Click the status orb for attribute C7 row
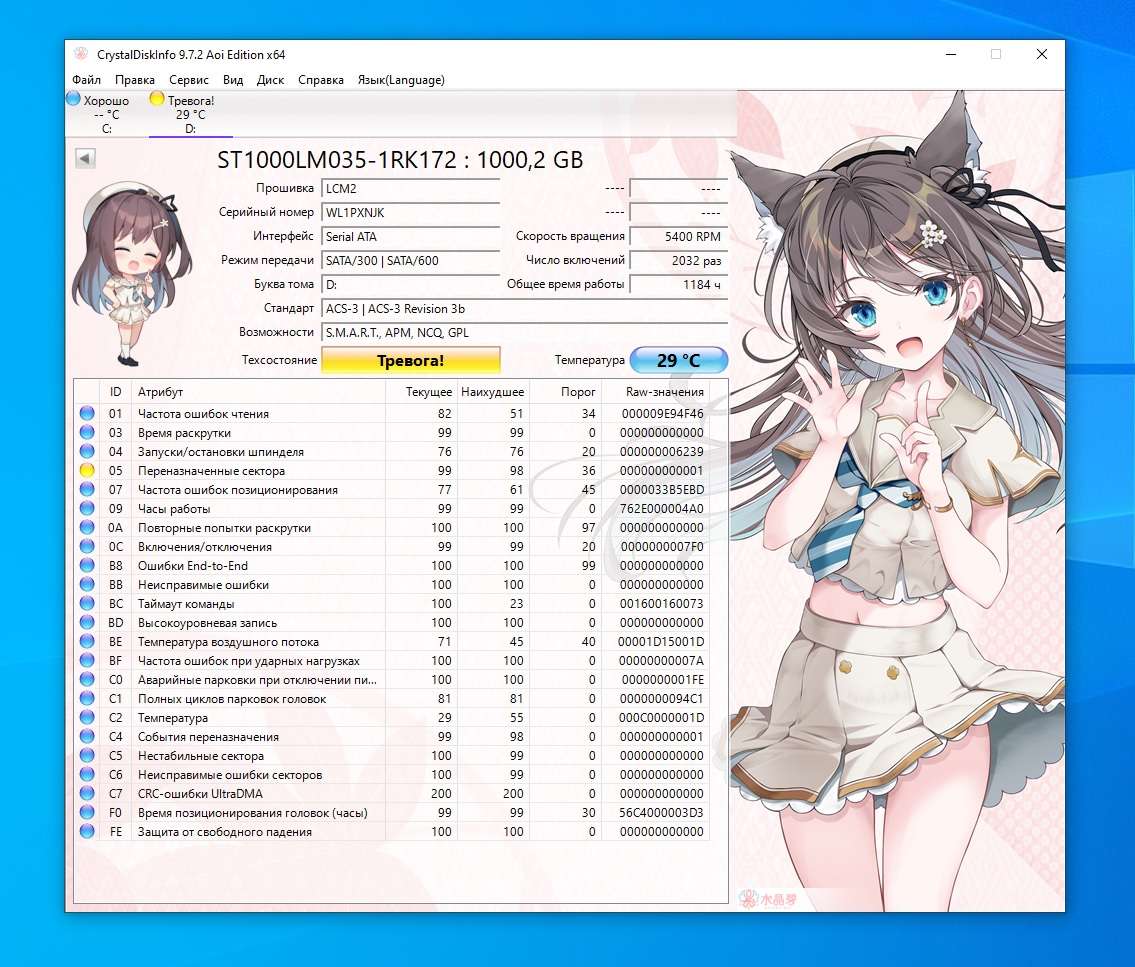Viewport: 1135px width, 967px height. [x=87, y=793]
